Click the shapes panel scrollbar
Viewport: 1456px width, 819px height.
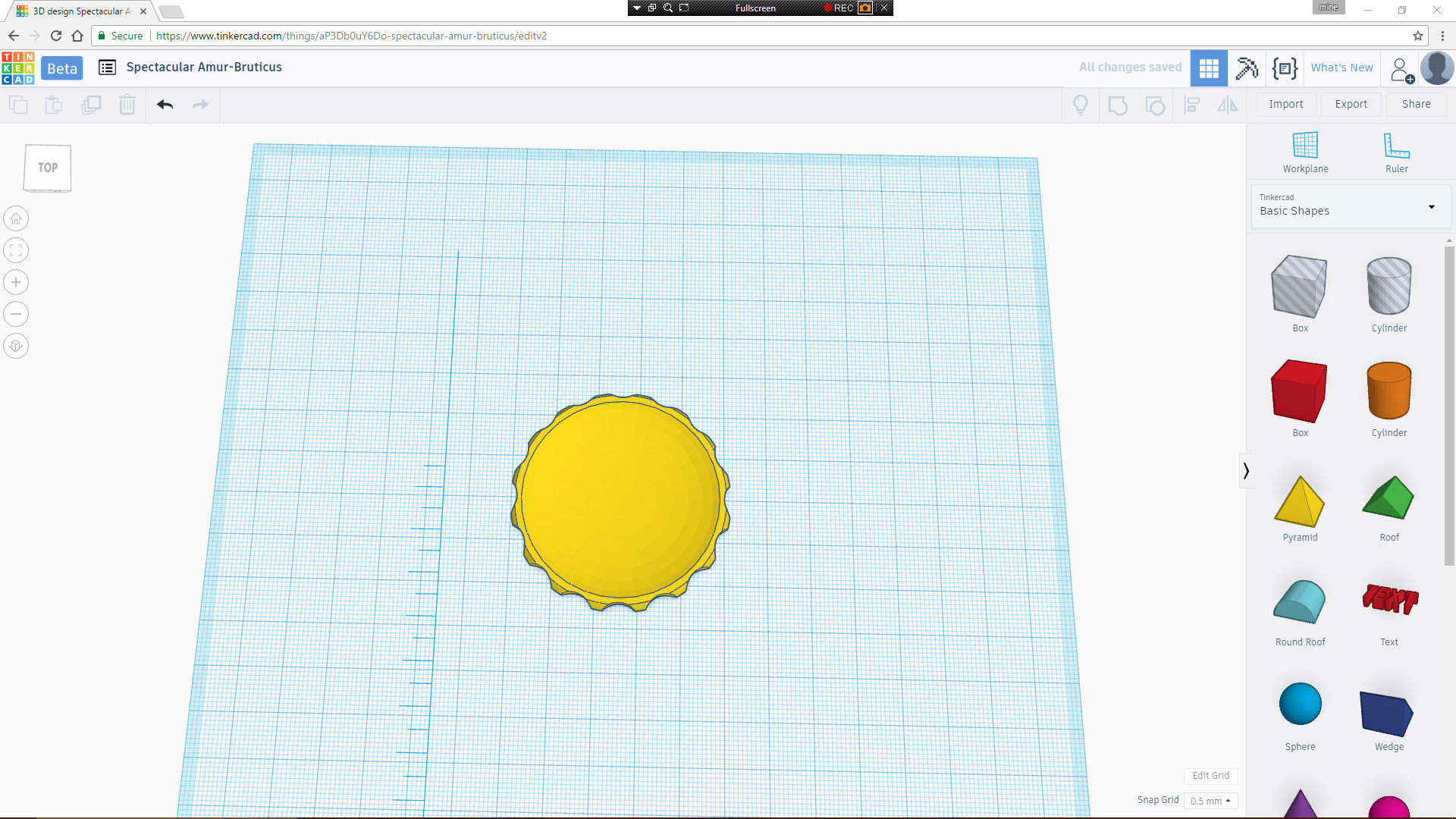pyautogui.click(x=1449, y=405)
